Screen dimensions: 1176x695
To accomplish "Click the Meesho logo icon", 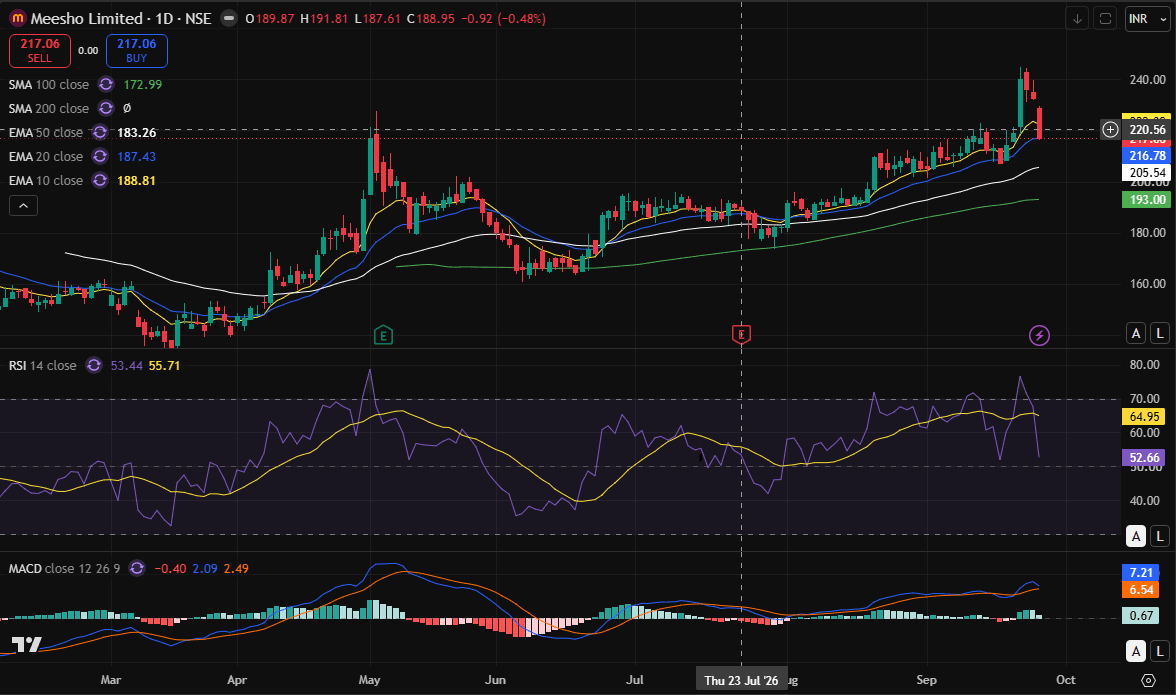I will [18, 18].
